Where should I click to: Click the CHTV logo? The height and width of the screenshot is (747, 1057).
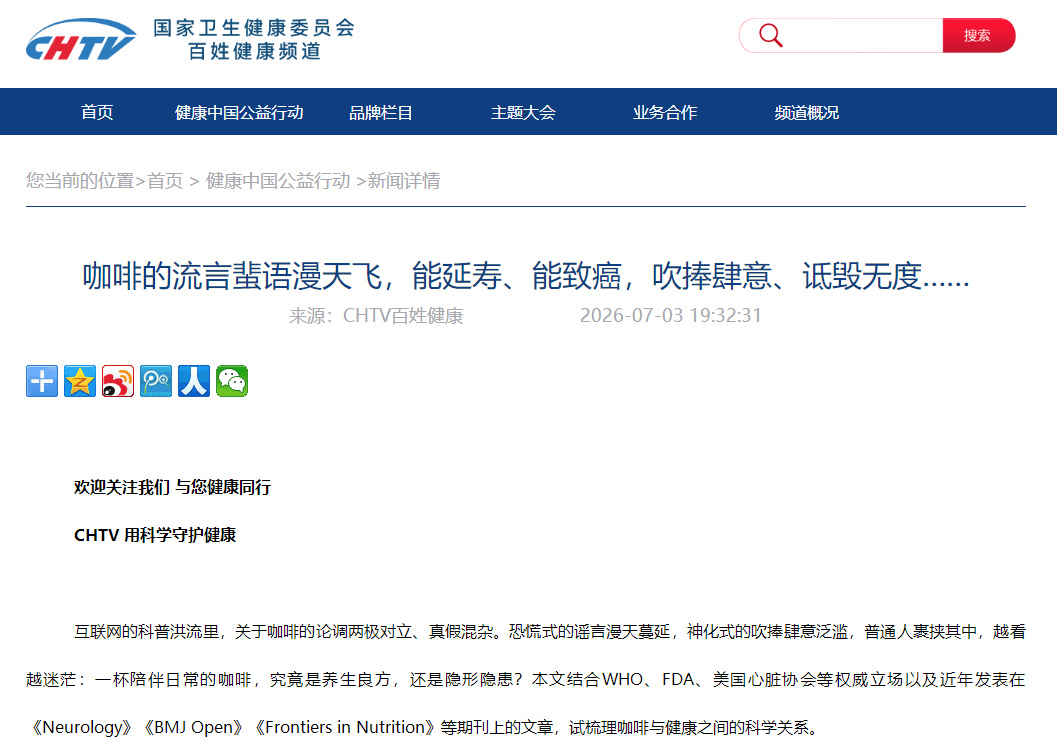coord(81,39)
